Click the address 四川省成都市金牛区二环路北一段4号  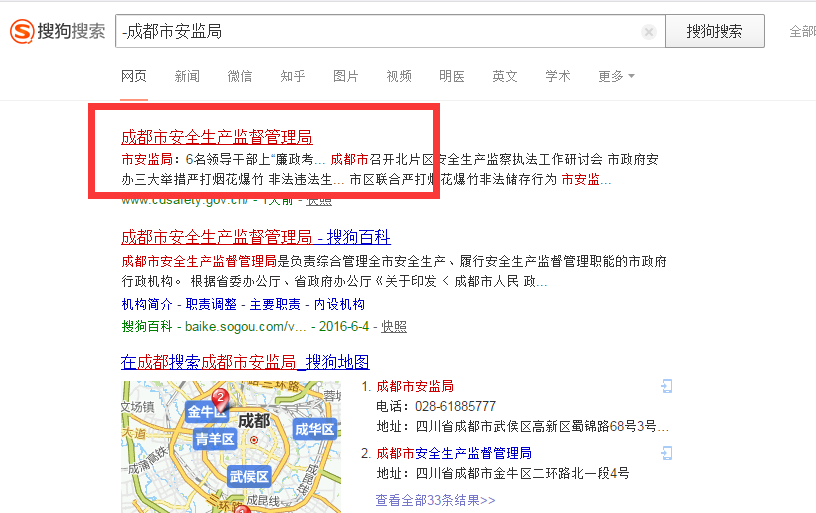point(522,473)
